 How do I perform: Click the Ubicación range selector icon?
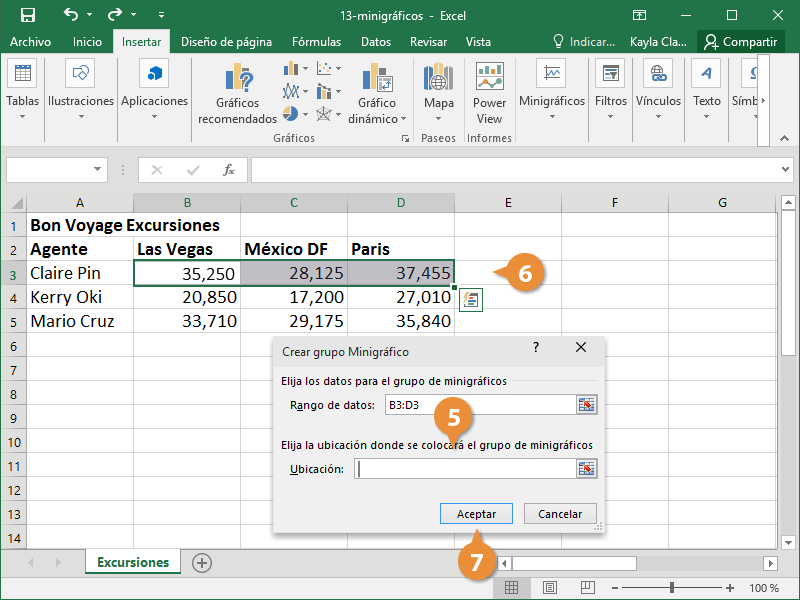click(586, 469)
